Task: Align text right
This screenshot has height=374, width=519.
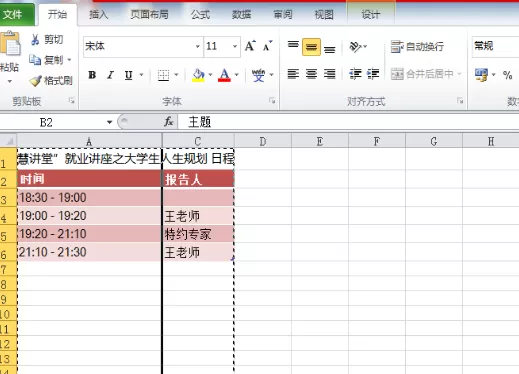Action: pos(330,74)
